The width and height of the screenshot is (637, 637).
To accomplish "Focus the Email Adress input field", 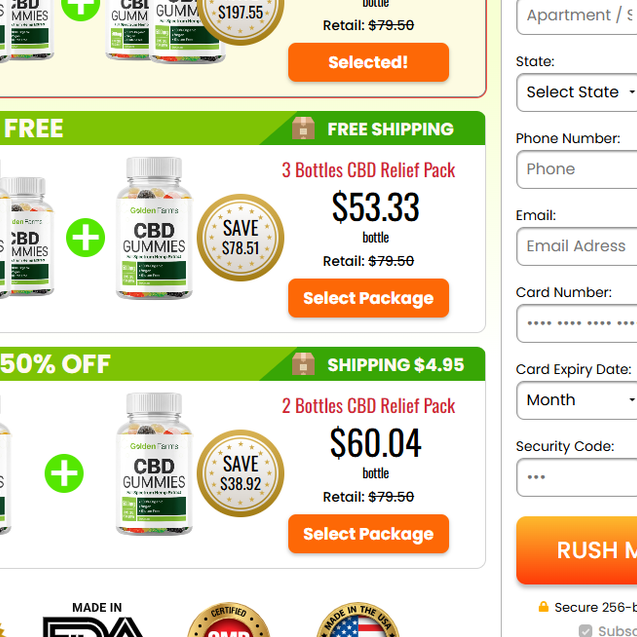I will (x=577, y=246).
